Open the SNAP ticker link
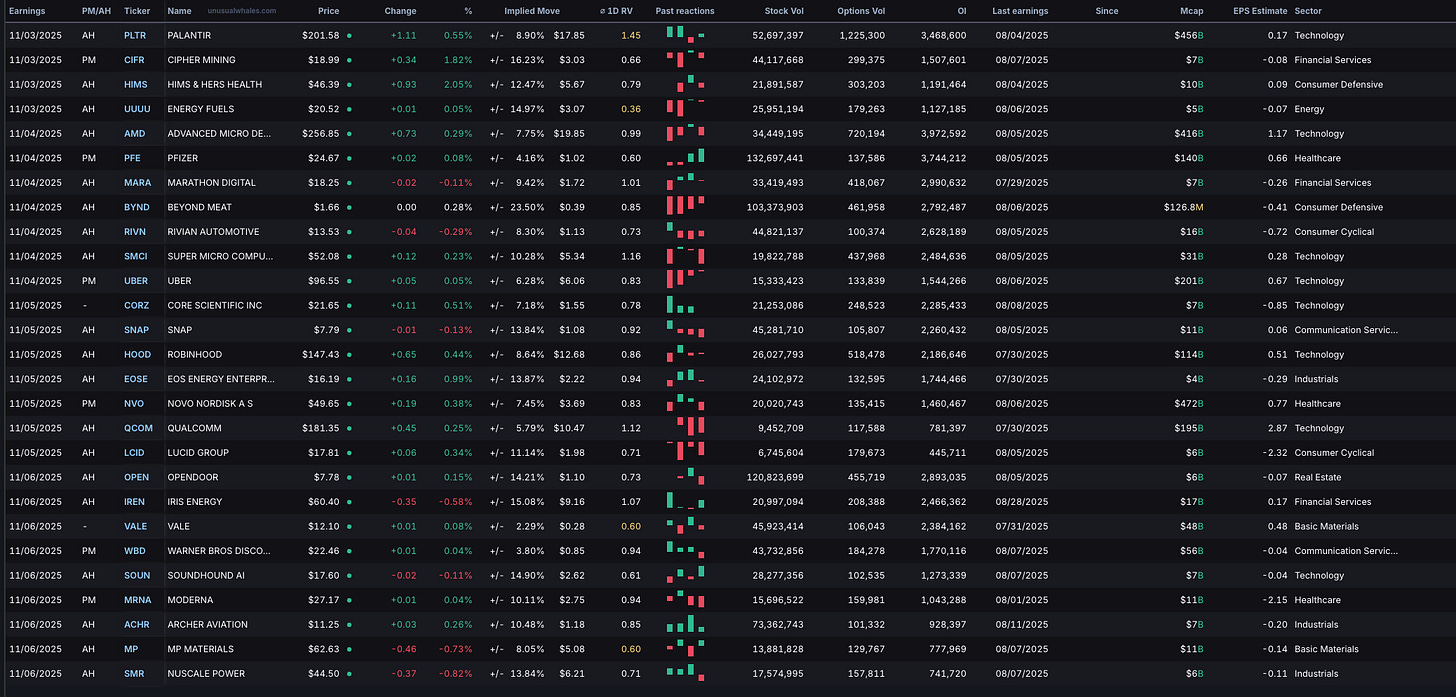 136,330
